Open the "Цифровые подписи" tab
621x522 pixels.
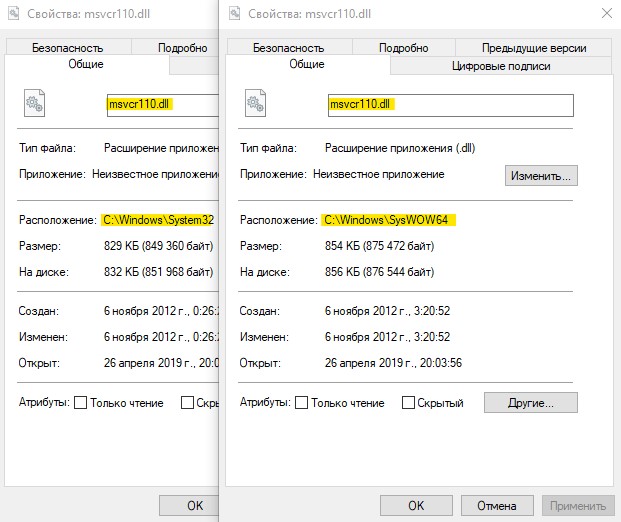(501, 66)
